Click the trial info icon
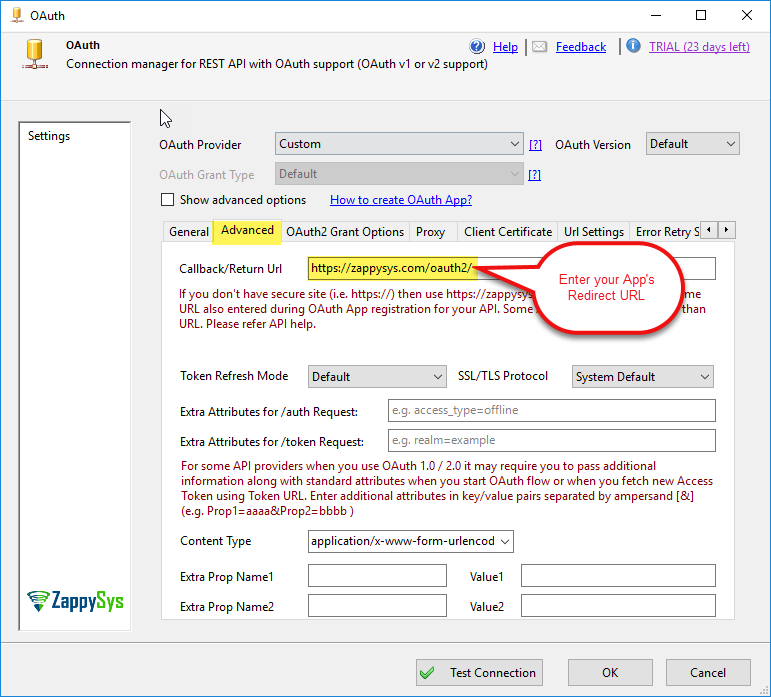Viewport: 771px width, 697px height. 633,46
